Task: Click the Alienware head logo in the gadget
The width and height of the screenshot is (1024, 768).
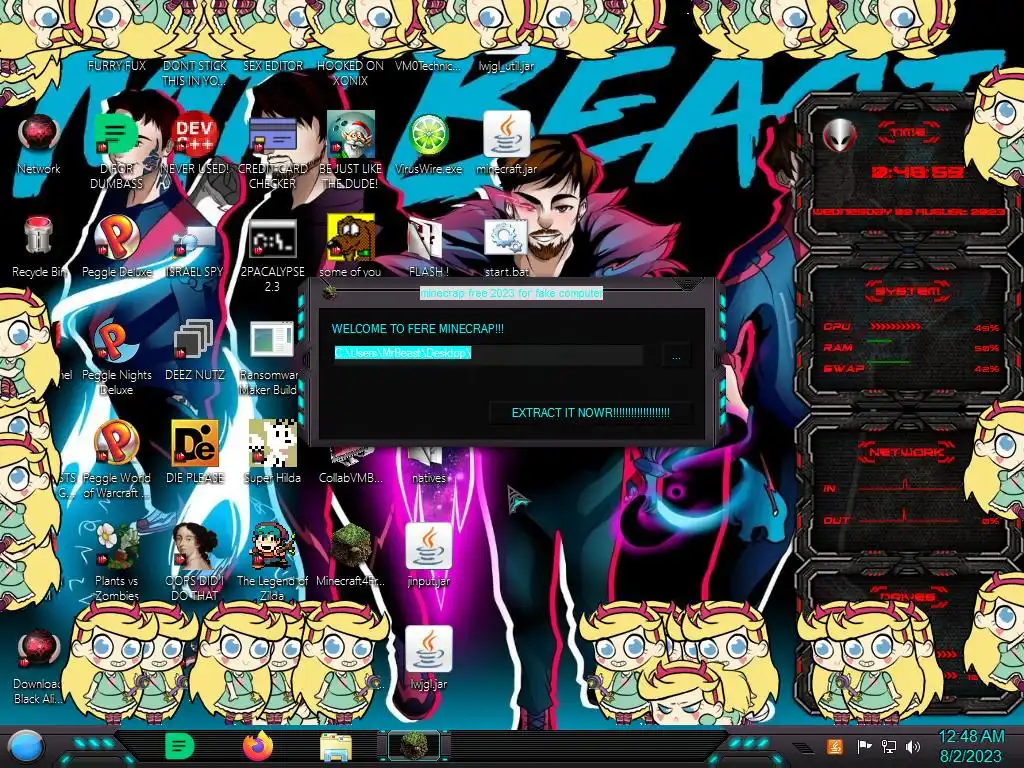Action: (x=839, y=136)
